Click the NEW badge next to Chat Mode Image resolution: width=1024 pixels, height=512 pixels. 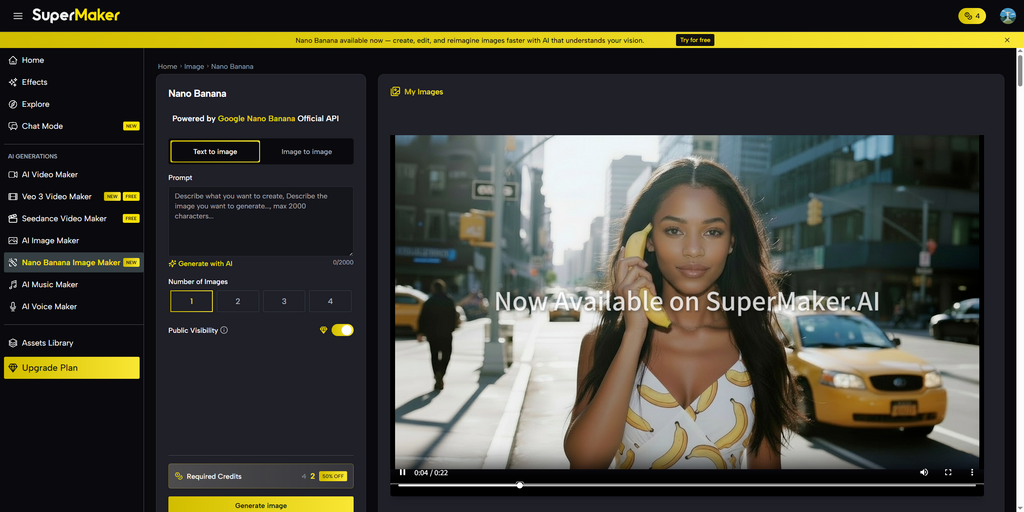click(x=131, y=126)
